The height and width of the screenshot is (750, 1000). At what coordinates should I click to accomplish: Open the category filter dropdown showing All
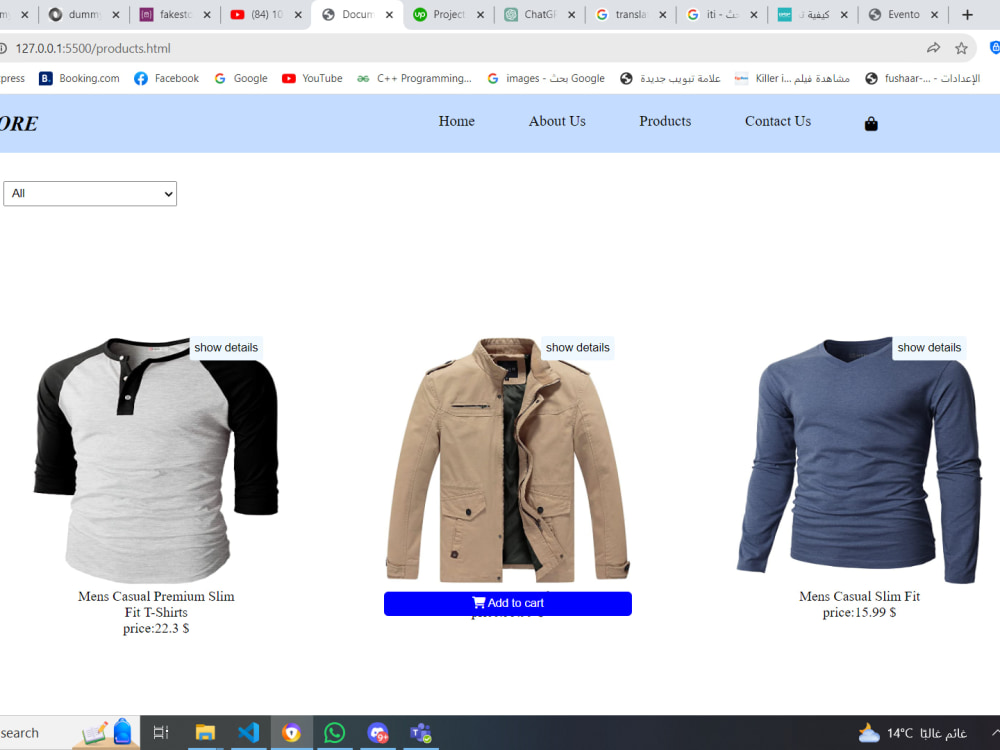coord(90,193)
